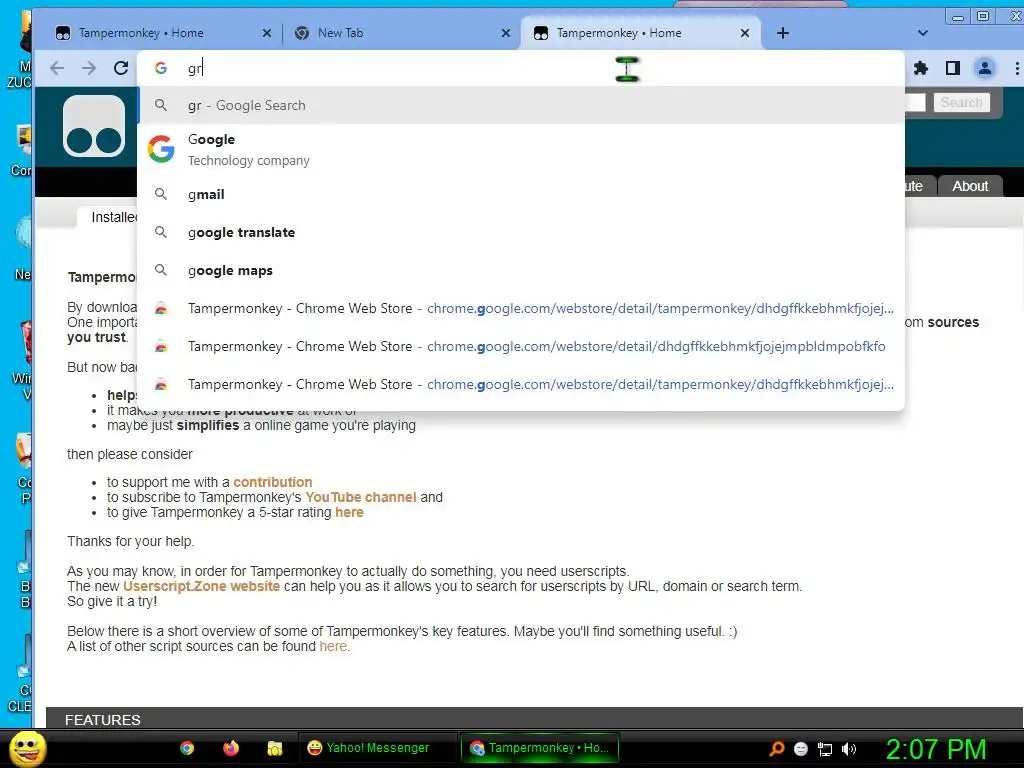The image size is (1024, 768).
Task: Open the file manager taskbar icon
Action: [x=274, y=748]
